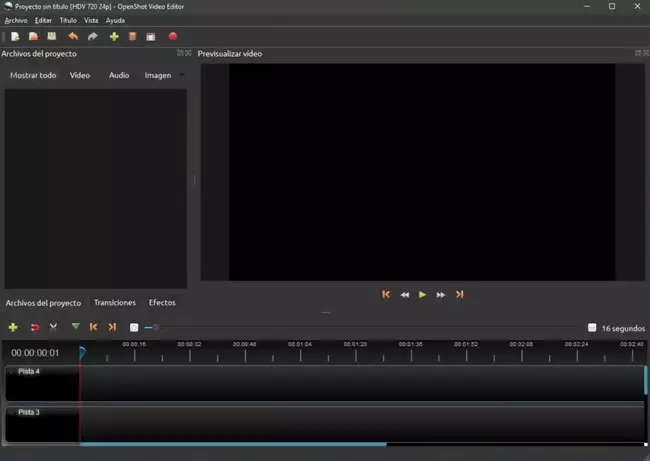
Task: Select the Pista 4 track label
Action: click(x=29, y=371)
